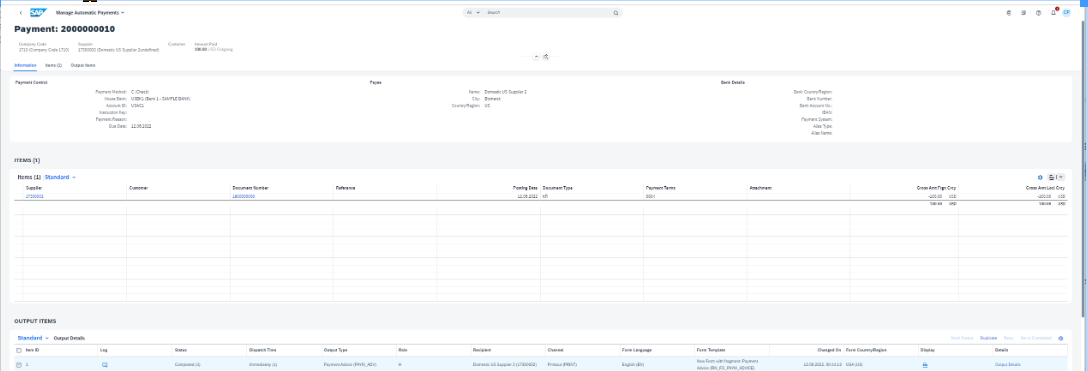Open the search scope 'All' dropdown
The image size is (1088, 371).
coord(473,12)
